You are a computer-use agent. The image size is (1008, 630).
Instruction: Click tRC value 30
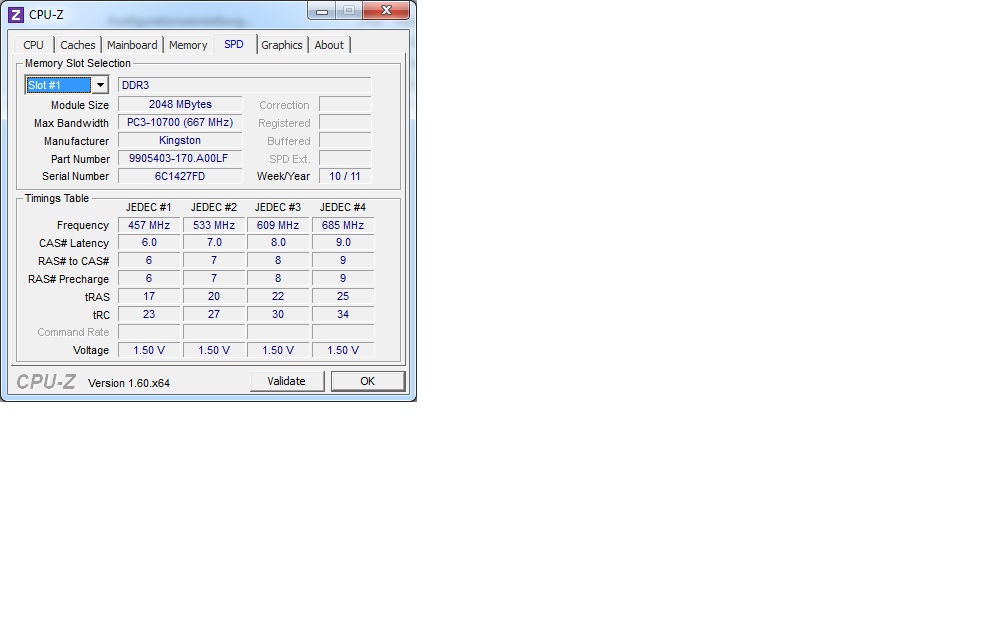[x=278, y=314]
